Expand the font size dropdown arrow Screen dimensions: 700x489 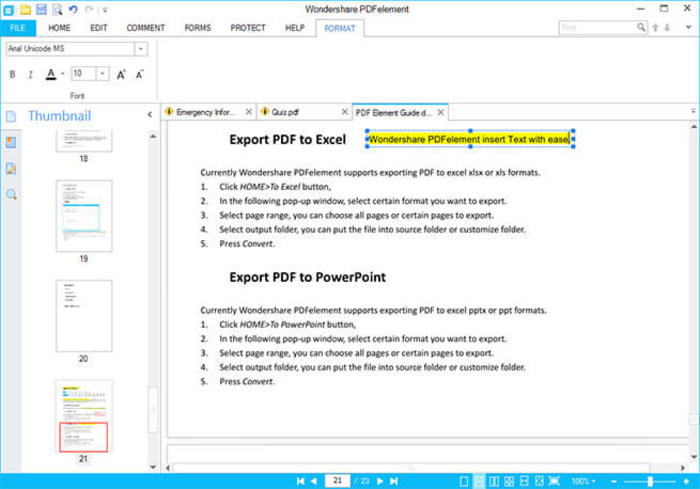[x=103, y=74]
